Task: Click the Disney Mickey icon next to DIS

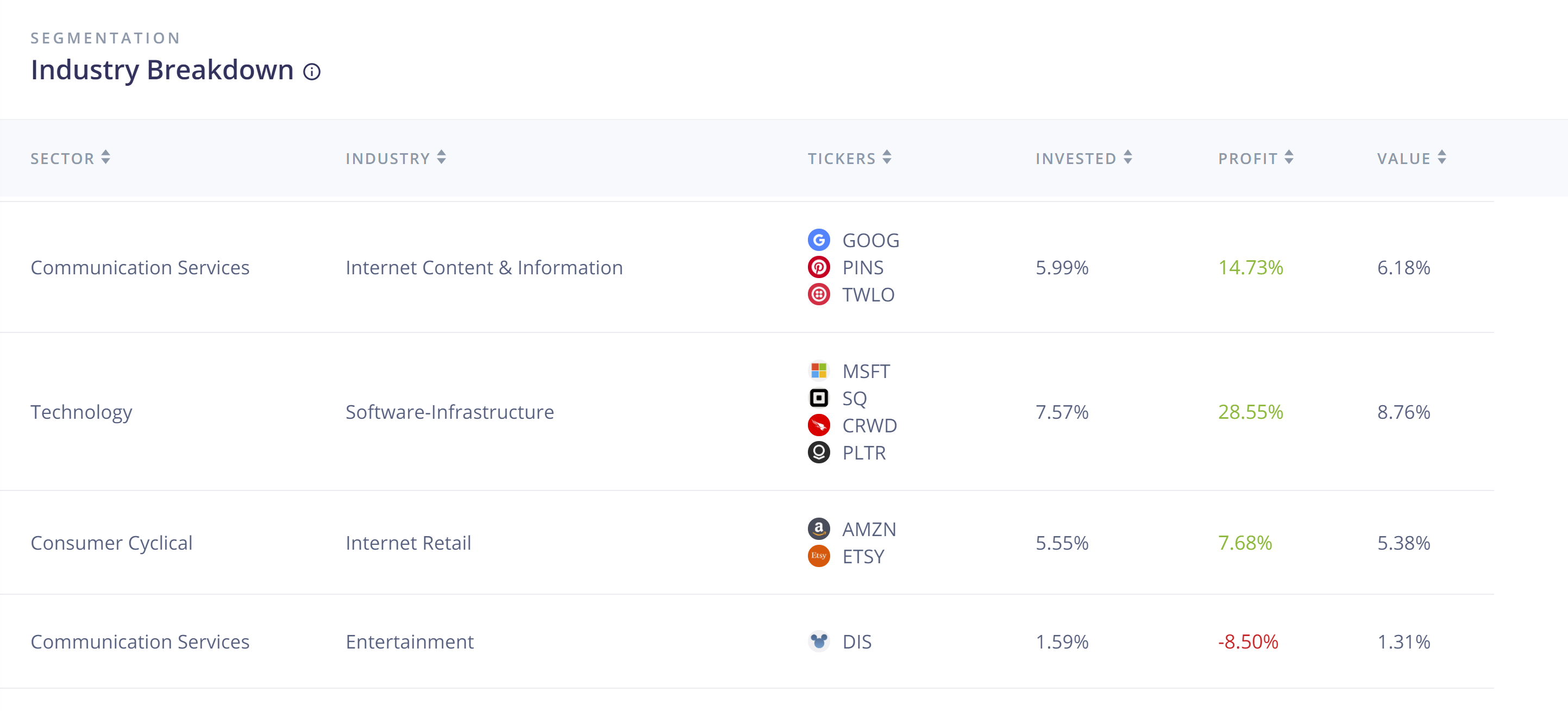Action: click(819, 641)
